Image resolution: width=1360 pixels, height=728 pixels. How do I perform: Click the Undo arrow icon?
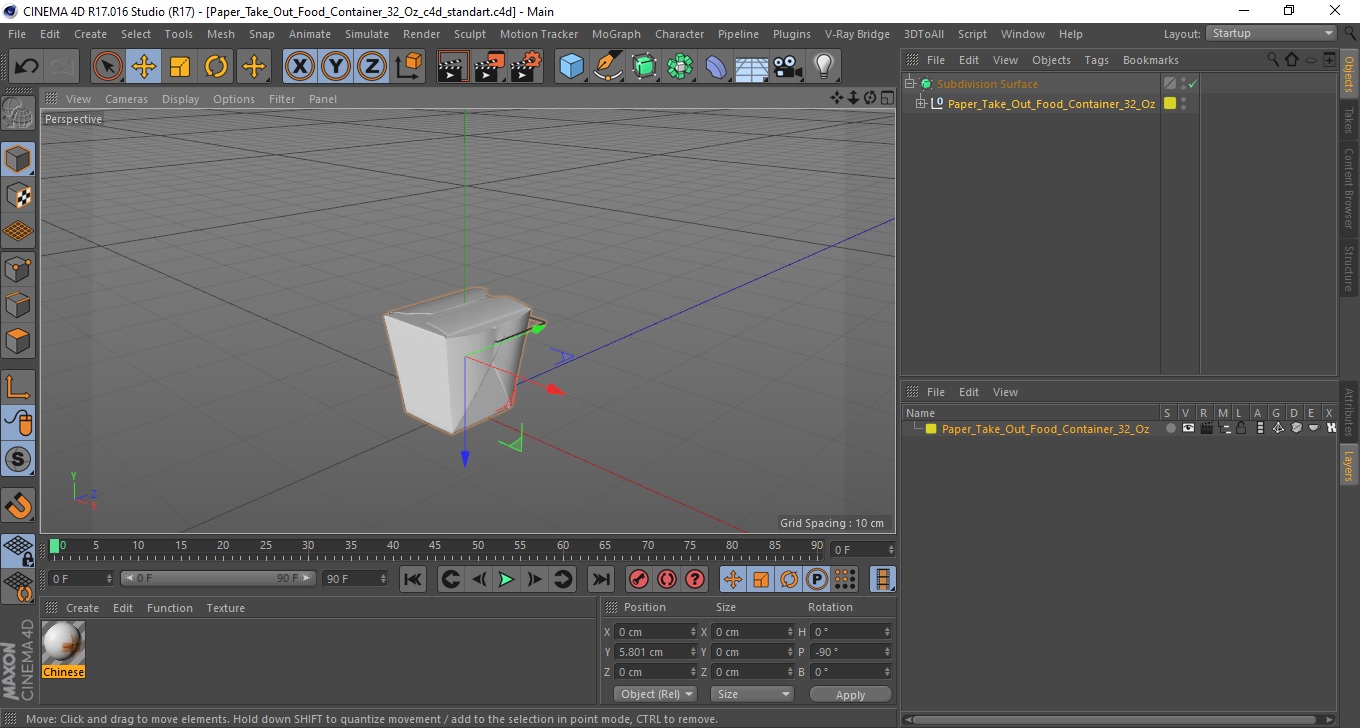click(x=26, y=67)
